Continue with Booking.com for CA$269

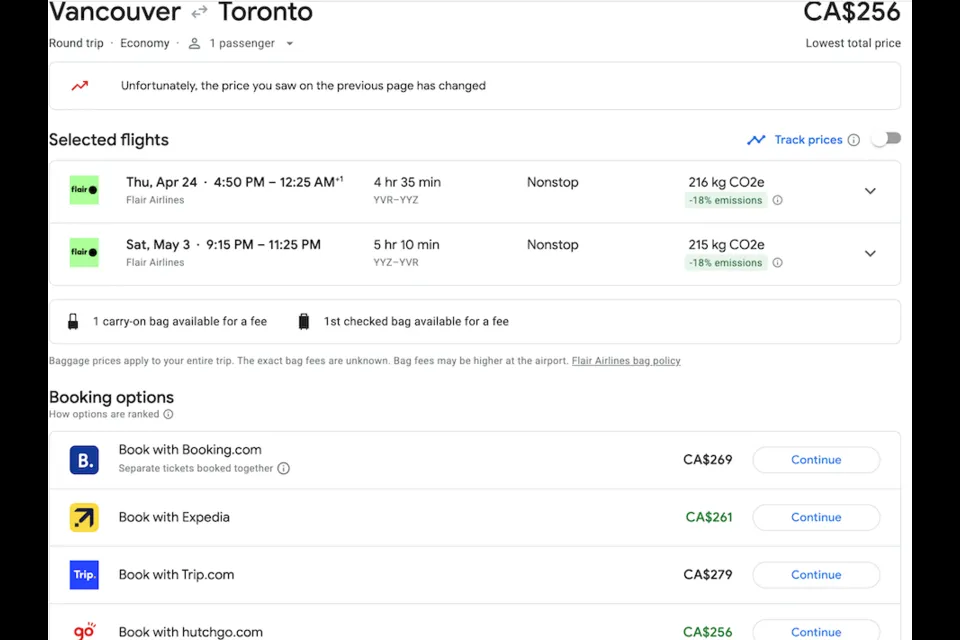[815, 460]
